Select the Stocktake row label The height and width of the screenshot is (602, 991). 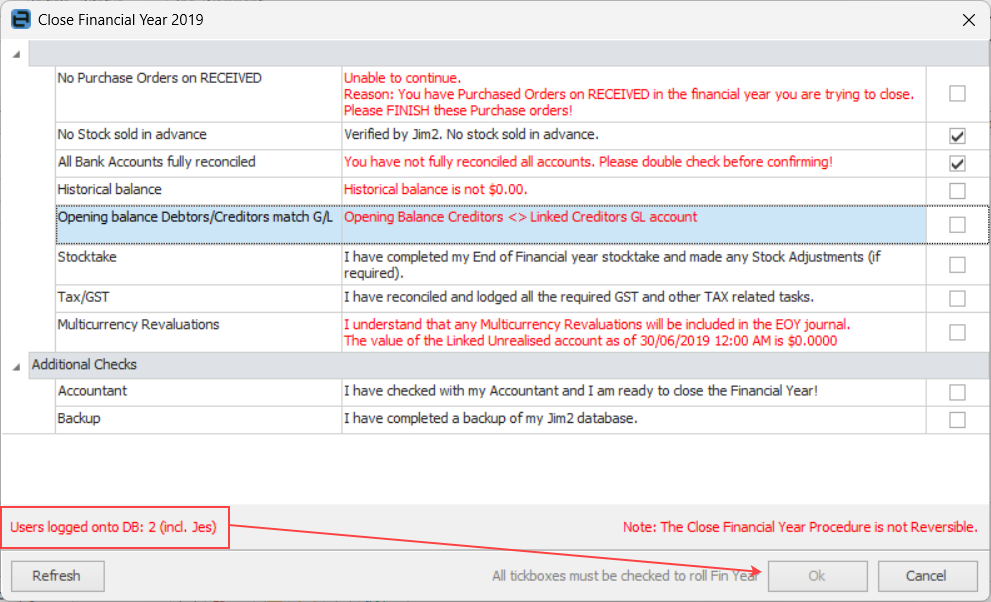point(87,257)
